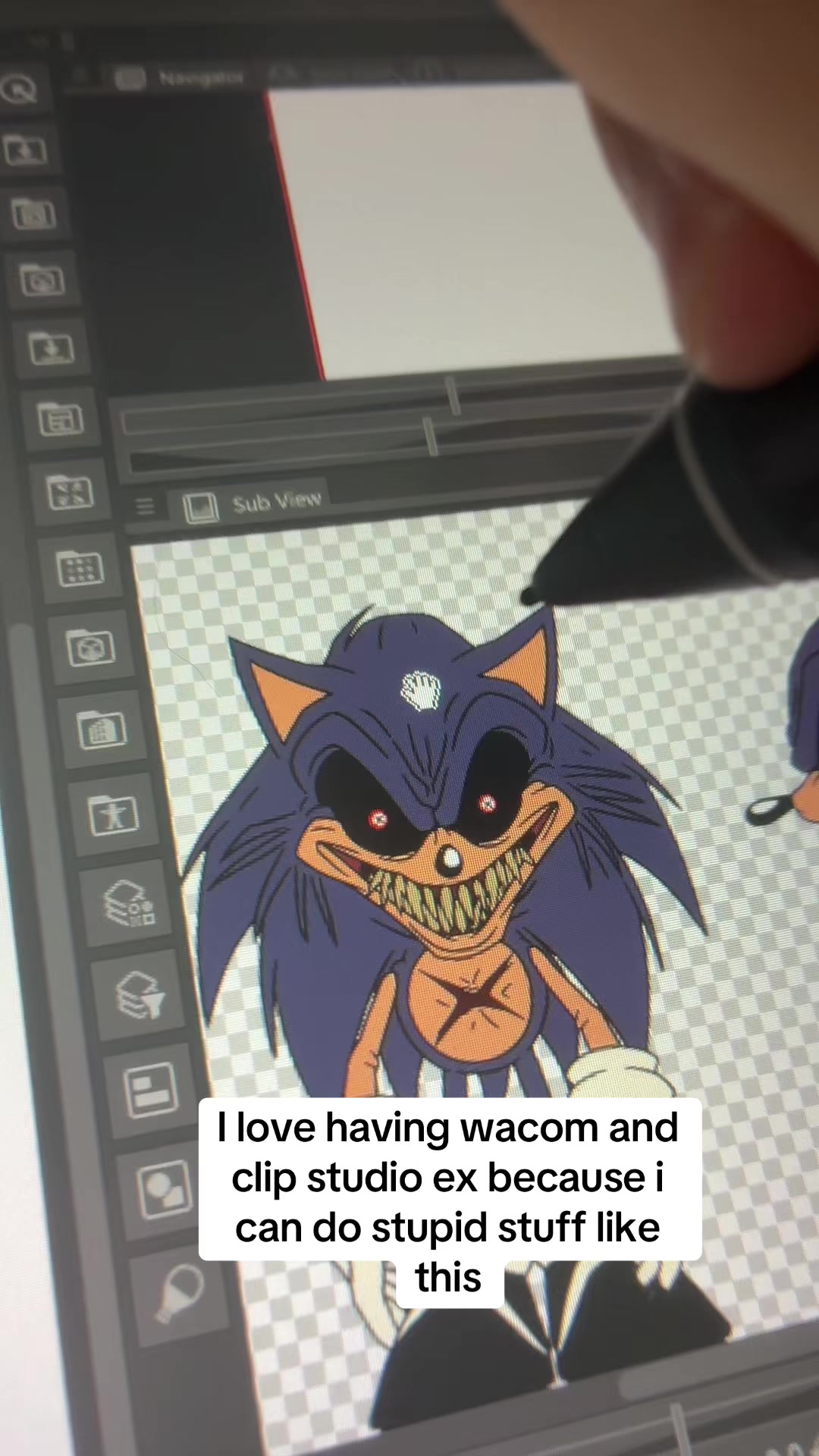The image size is (819, 1456).
Task: Open the circle-and-shape palette icon
Action: click(x=164, y=1188)
